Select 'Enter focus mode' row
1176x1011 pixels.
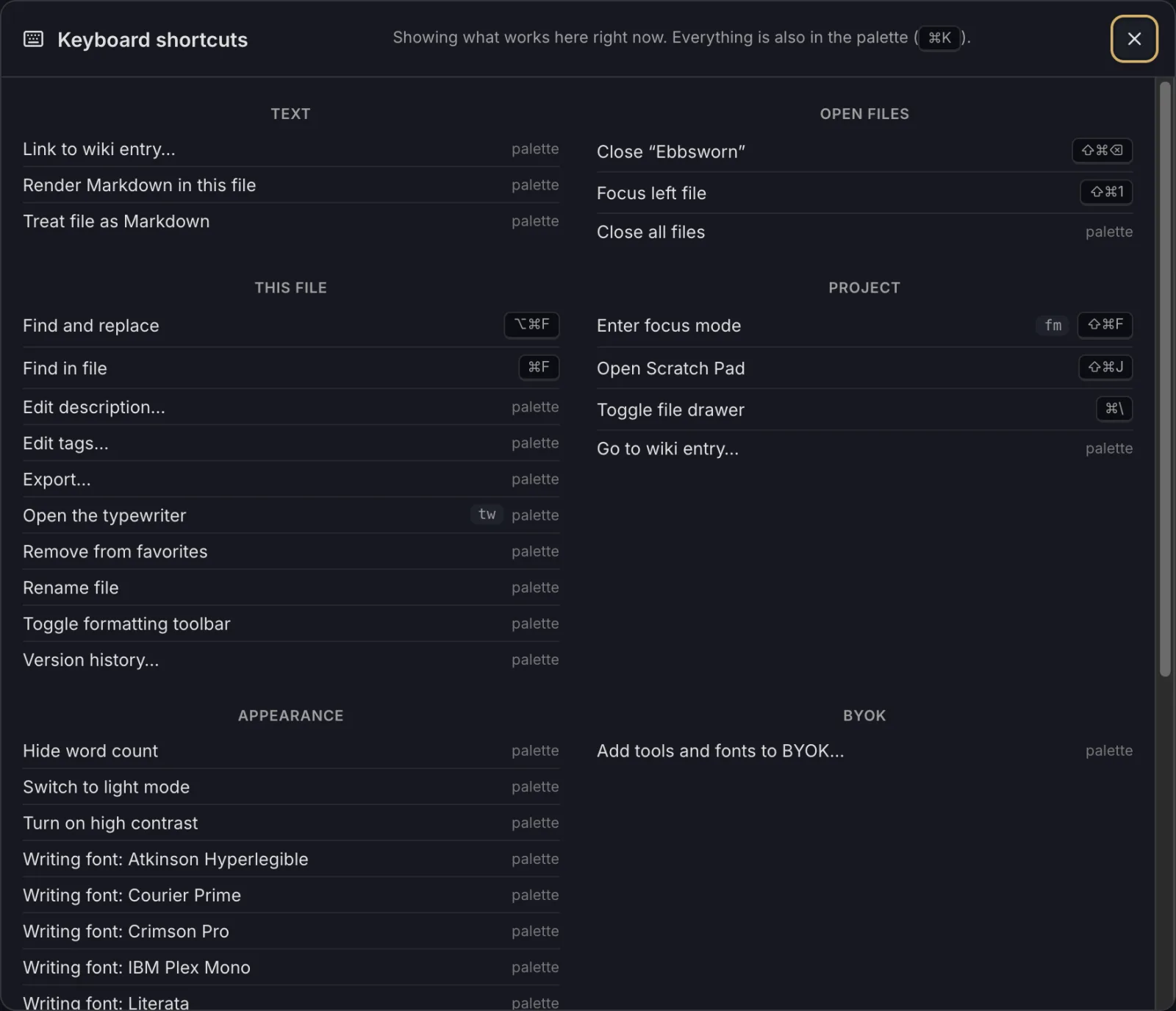pos(864,326)
